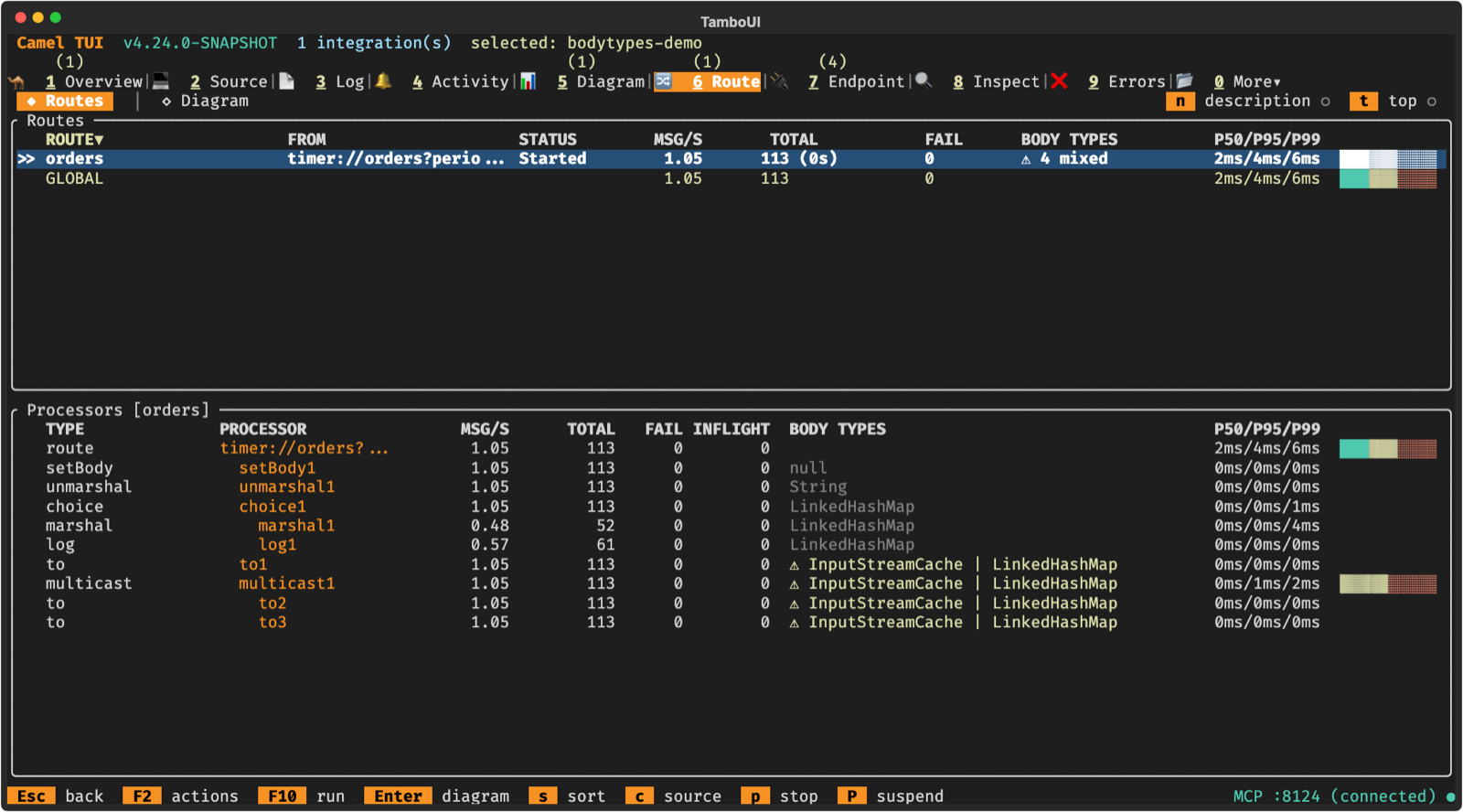Click the 's' sort shortcut button
1463x812 pixels.
pos(567,796)
